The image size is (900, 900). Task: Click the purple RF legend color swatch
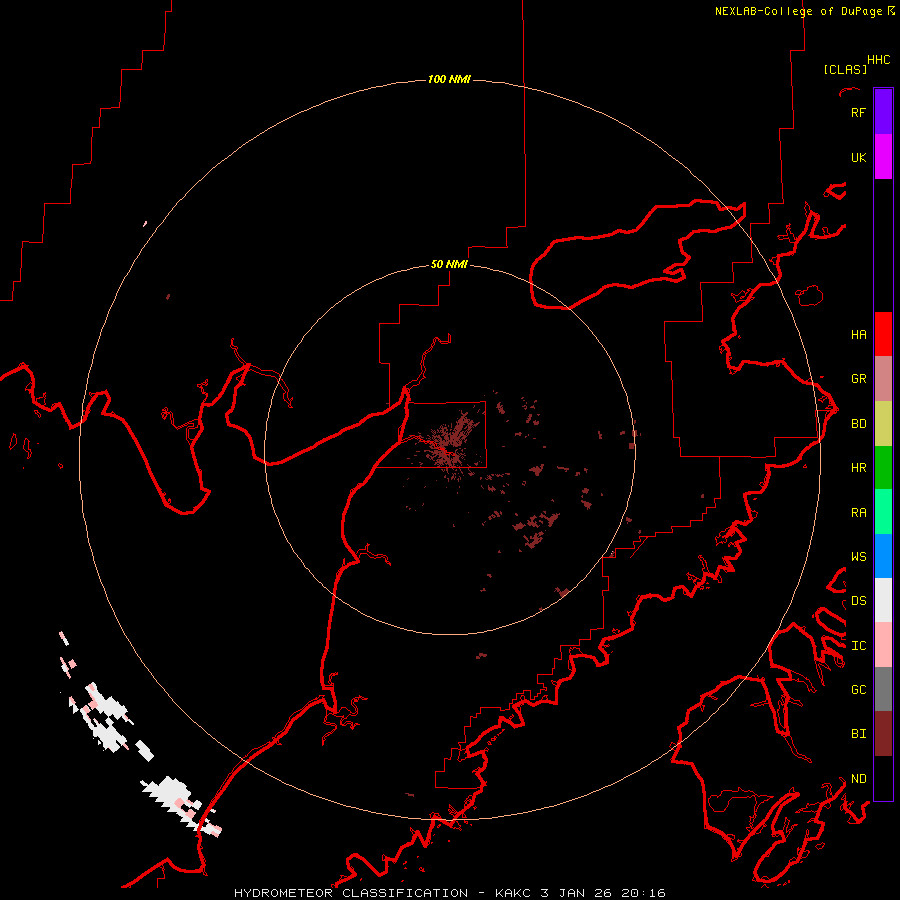[883, 112]
